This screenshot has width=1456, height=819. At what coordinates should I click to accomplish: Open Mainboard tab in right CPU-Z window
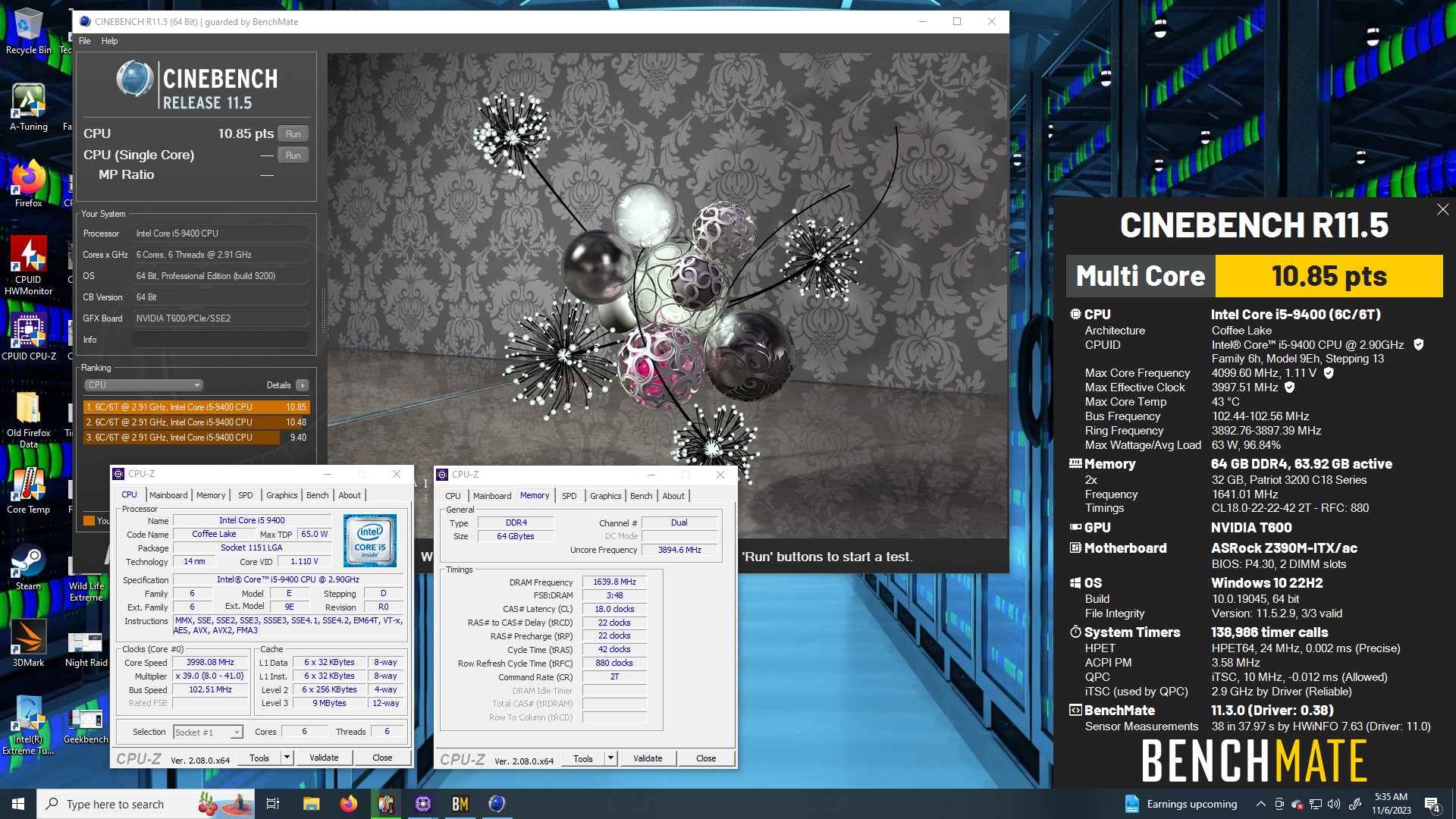click(492, 496)
